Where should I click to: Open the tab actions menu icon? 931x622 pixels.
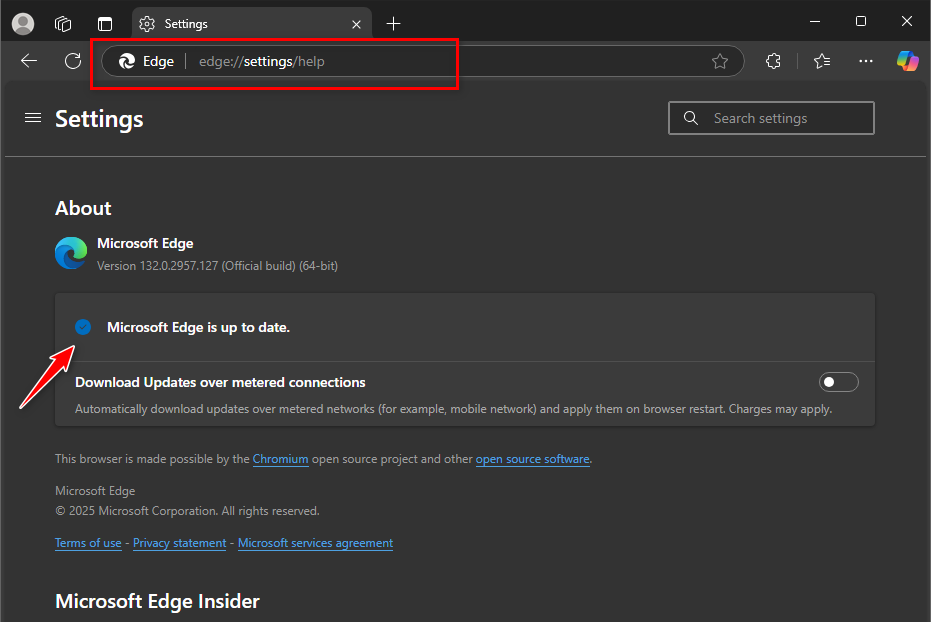point(105,24)
